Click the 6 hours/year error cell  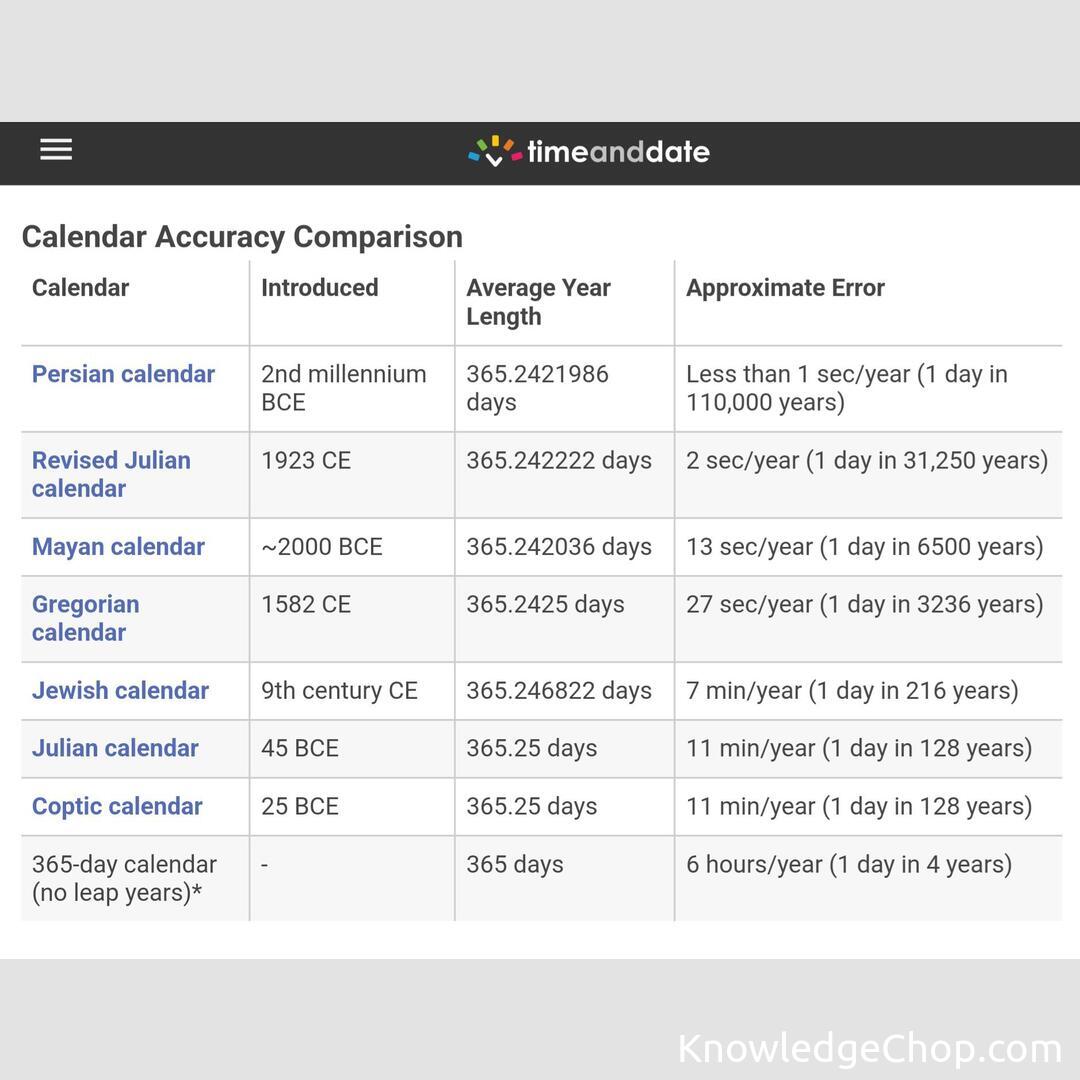(x=848, y=865)
